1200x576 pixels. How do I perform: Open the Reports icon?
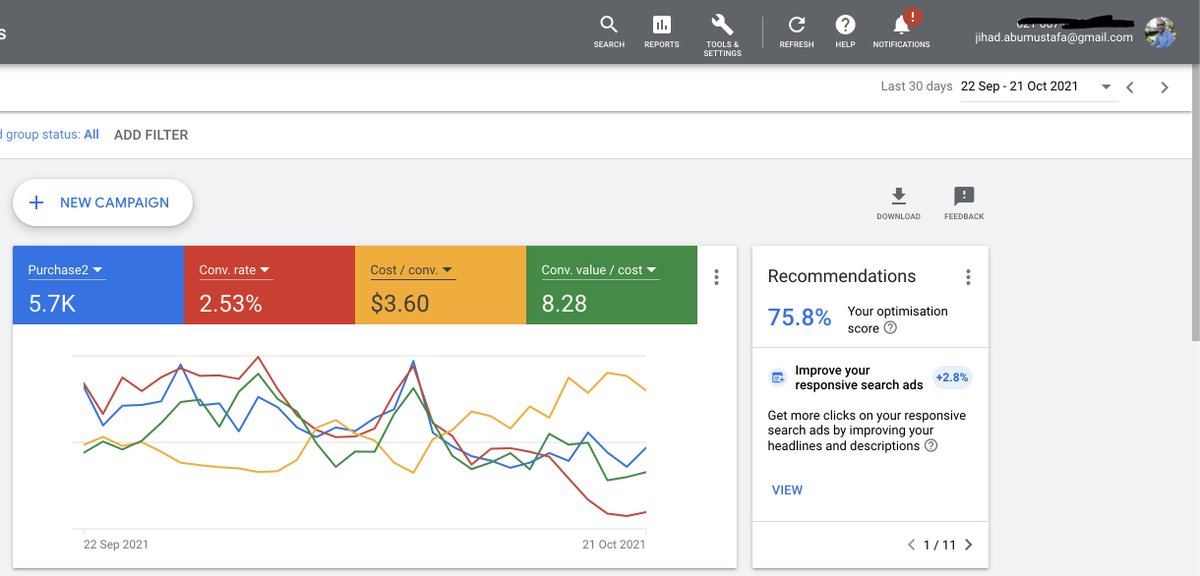[661, 25]
